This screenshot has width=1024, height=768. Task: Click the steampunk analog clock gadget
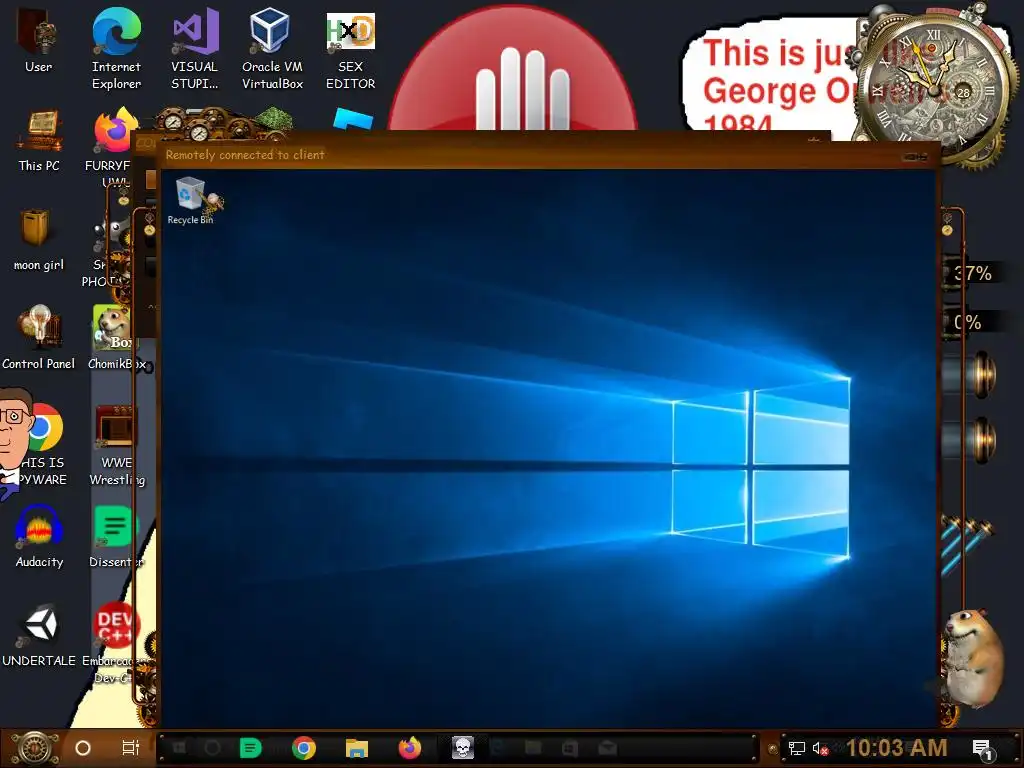coord(933,89)
